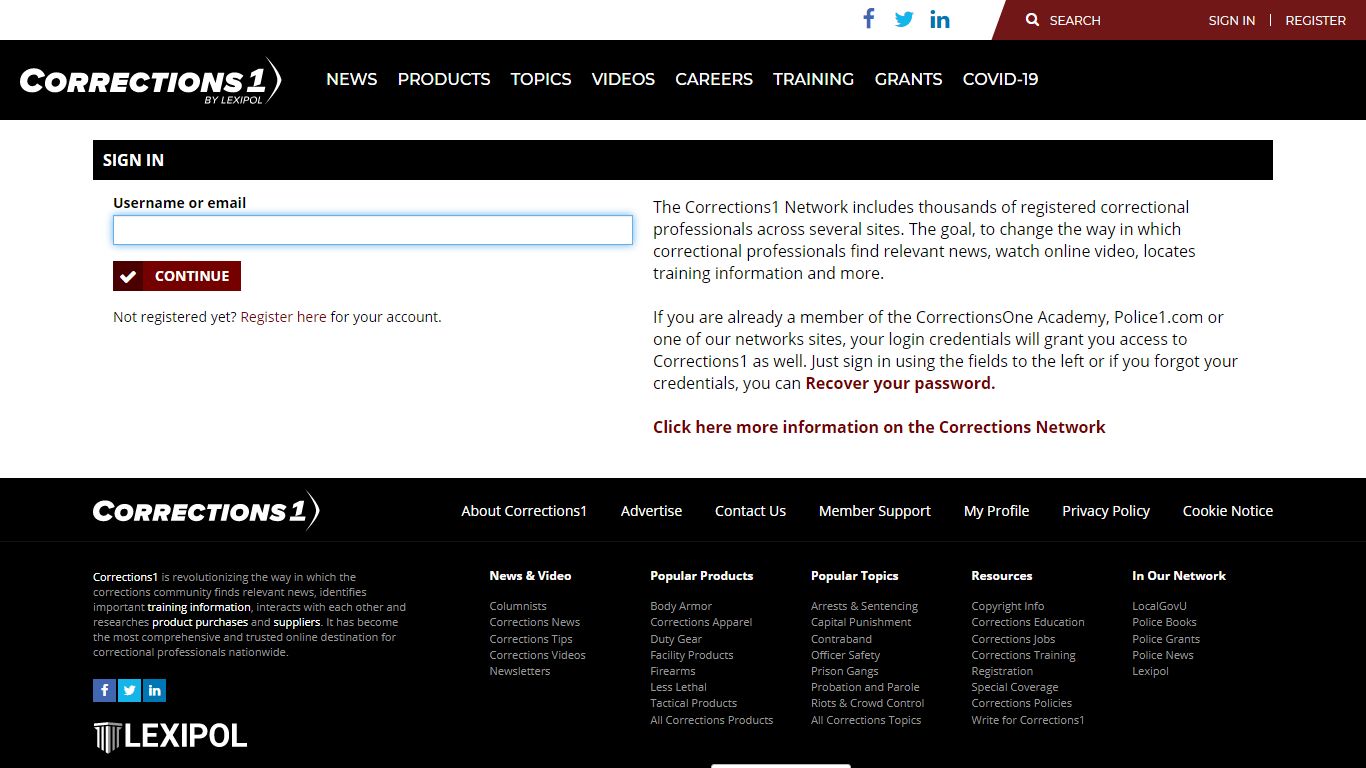Open Privacy Policy footer link
The height and width of the screenshot is (768, 1366).
pyautogui.click(x=1106, y=511)
